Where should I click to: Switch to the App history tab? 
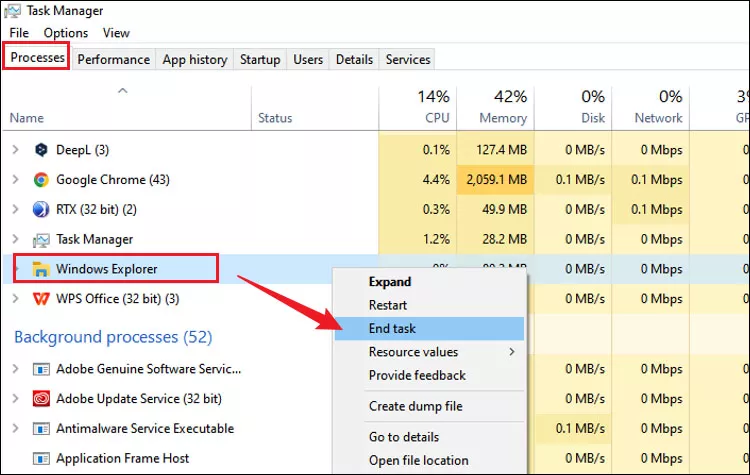click(195, 59)
